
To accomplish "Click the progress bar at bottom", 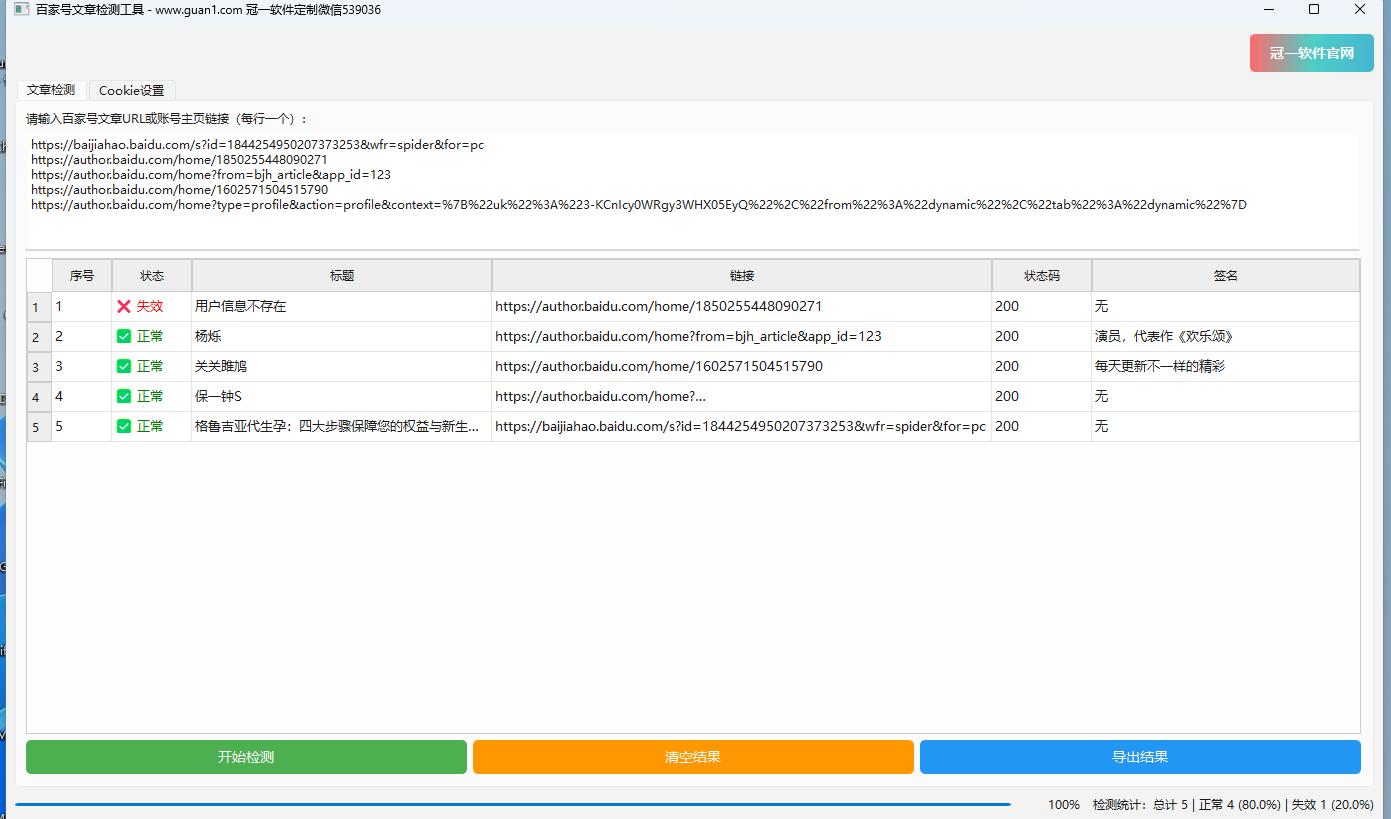I will click(512, 804).
